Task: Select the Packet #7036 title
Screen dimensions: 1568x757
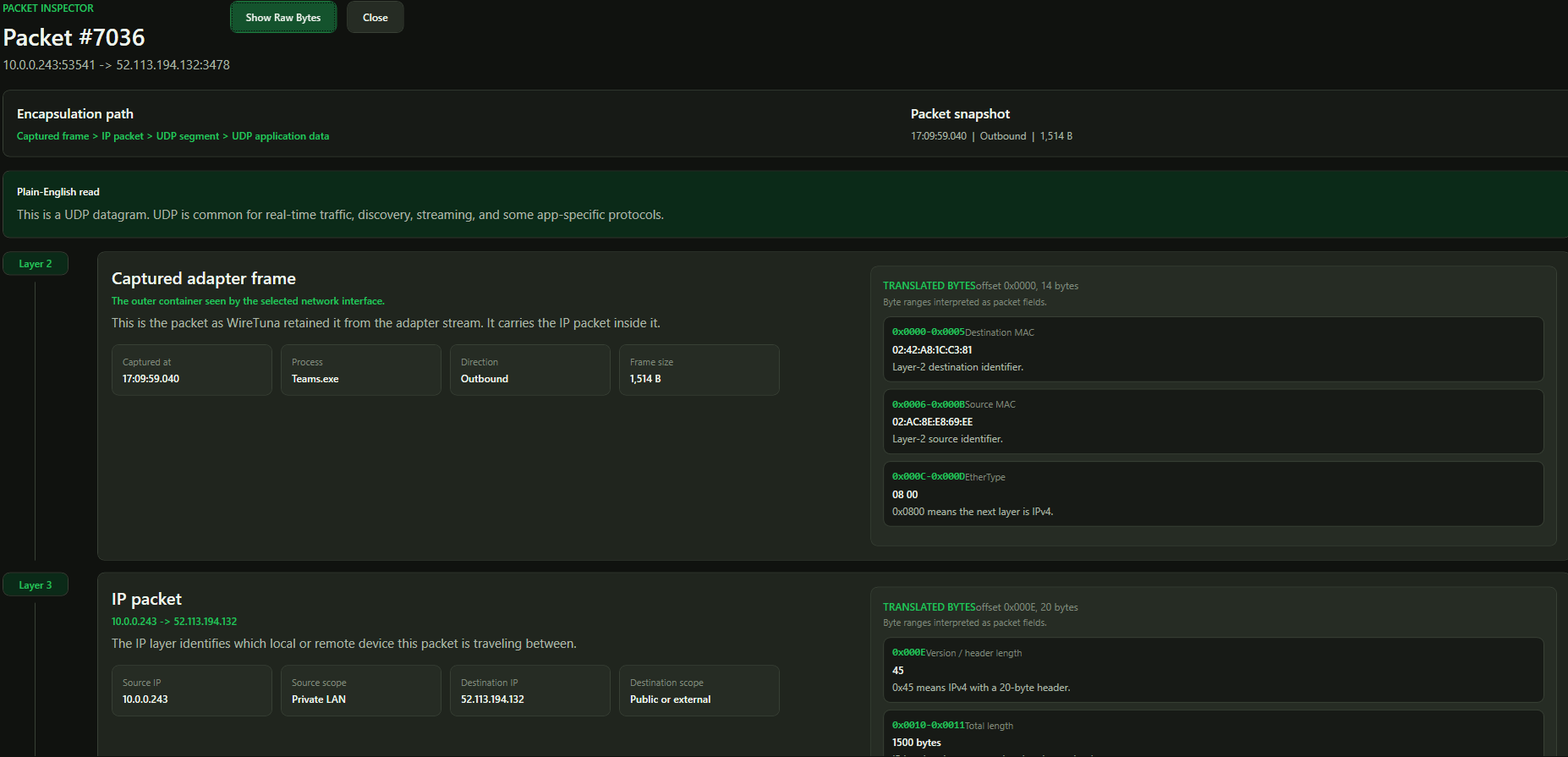Action: coord(74,37)
